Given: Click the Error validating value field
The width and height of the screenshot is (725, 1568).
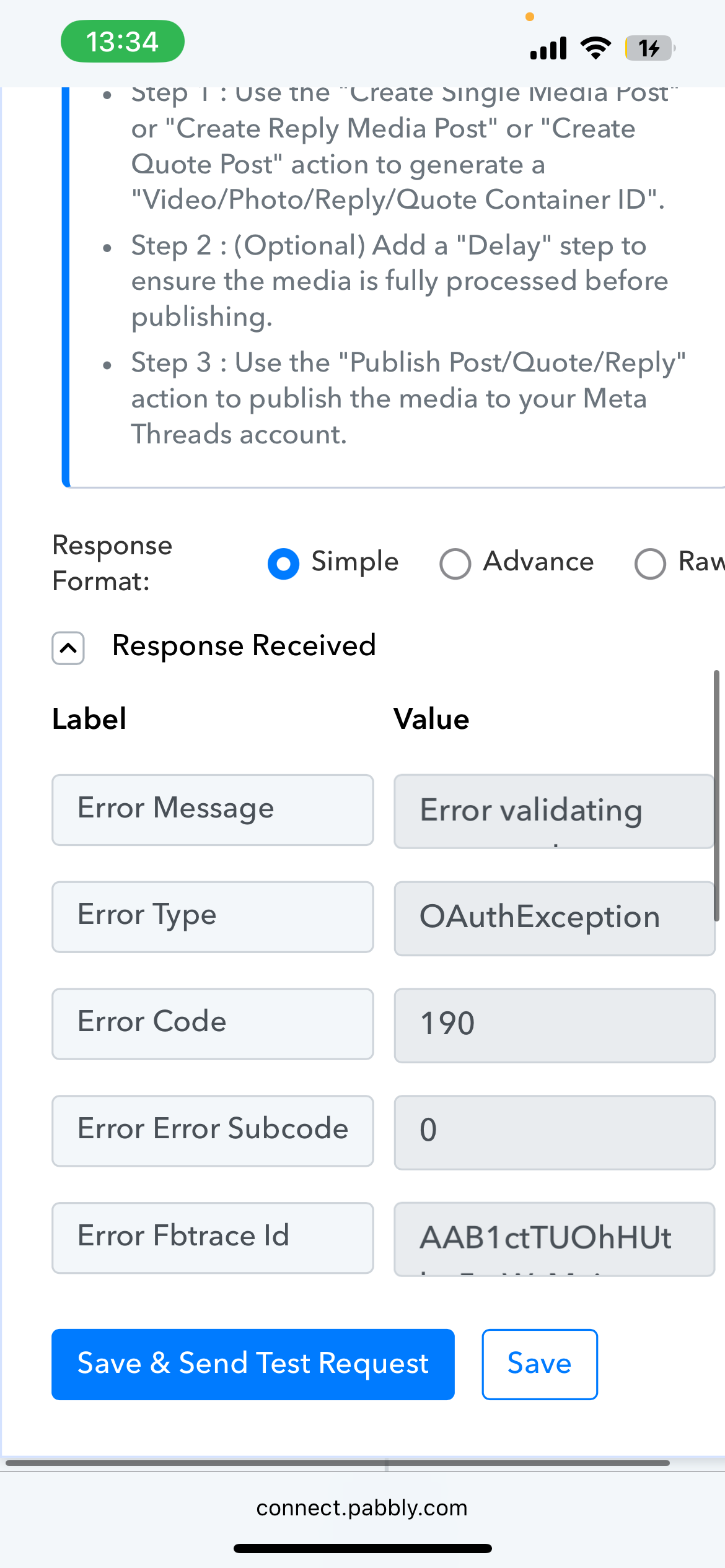Looking at the screenshot, I should (x=554, y=811).
